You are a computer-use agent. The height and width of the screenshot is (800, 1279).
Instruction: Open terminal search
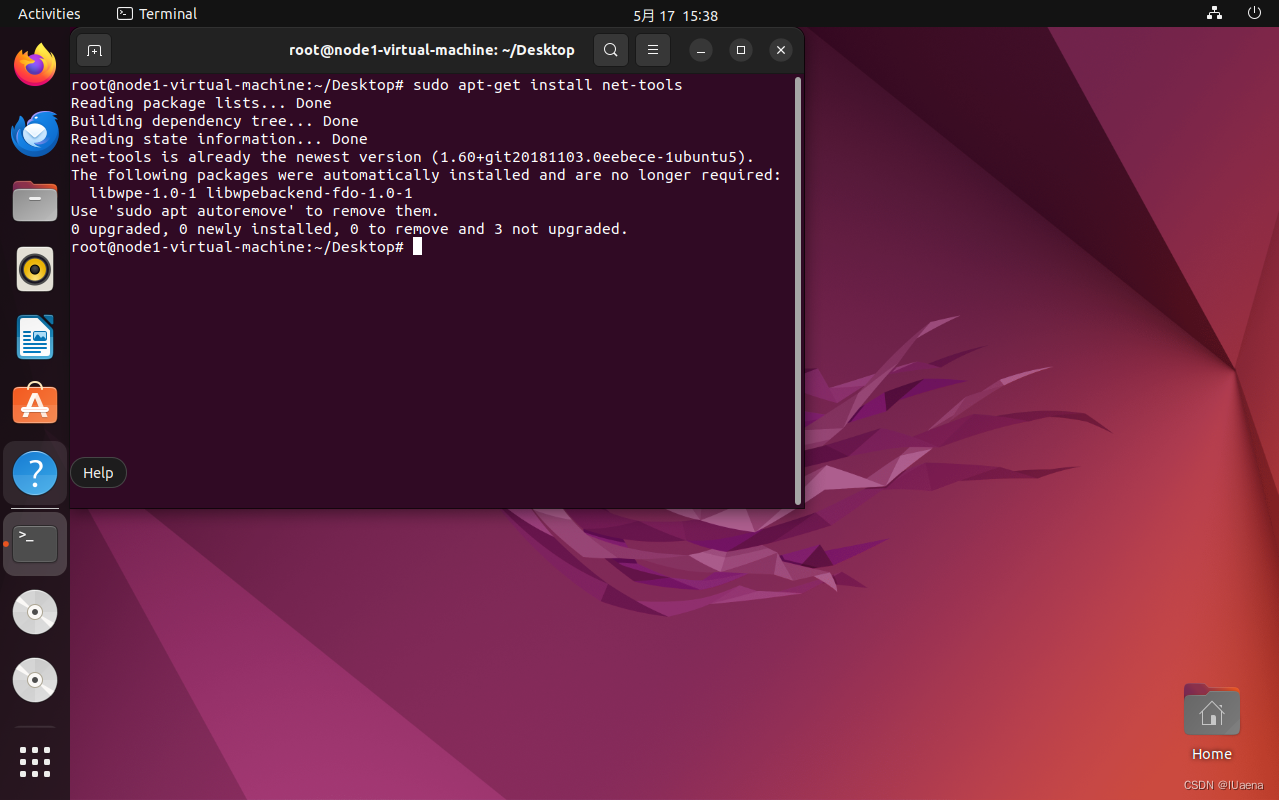coord(611,50)
